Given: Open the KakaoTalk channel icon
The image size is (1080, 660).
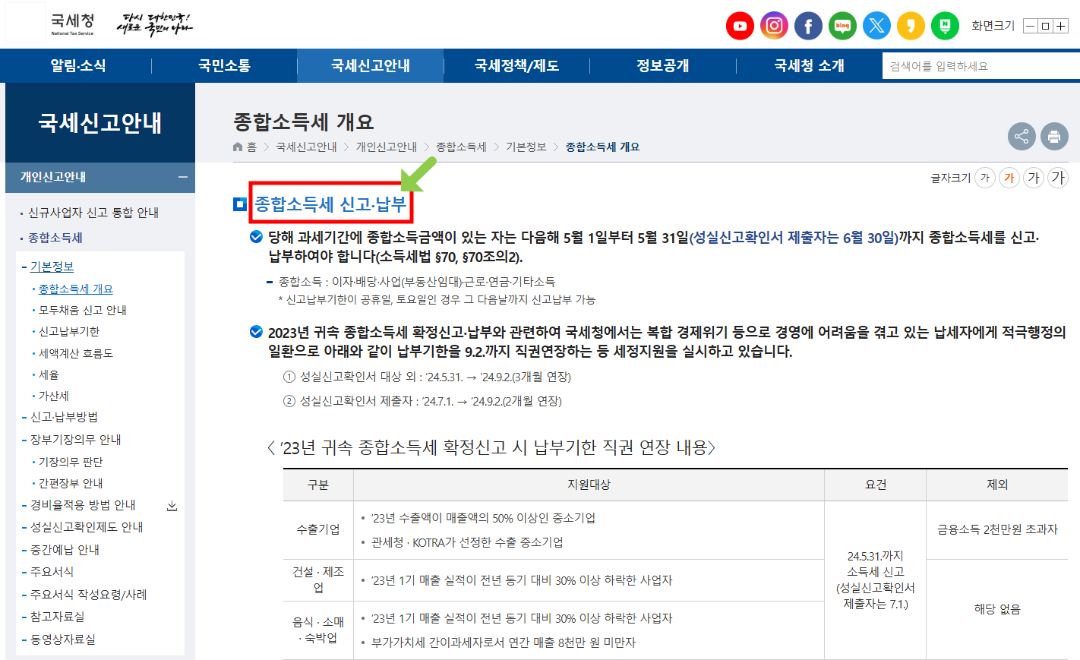Looking at the screenshot, I should [x=910, y=26].
